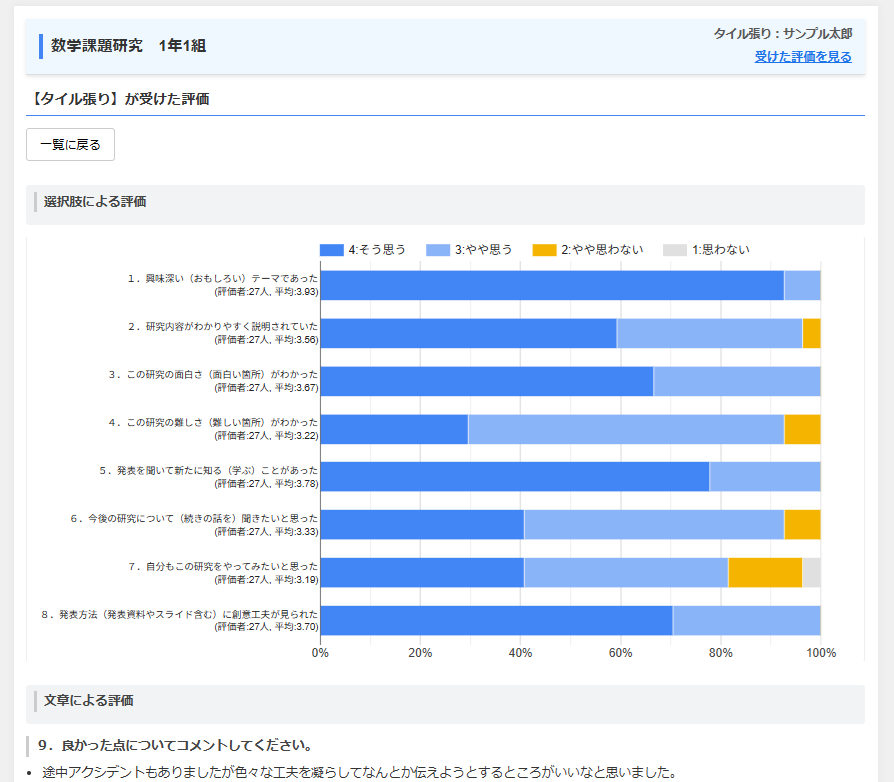Toggle the 2:やや思わない legend swatch
This screenshot has width=894, height=782.
coord(544,250)
